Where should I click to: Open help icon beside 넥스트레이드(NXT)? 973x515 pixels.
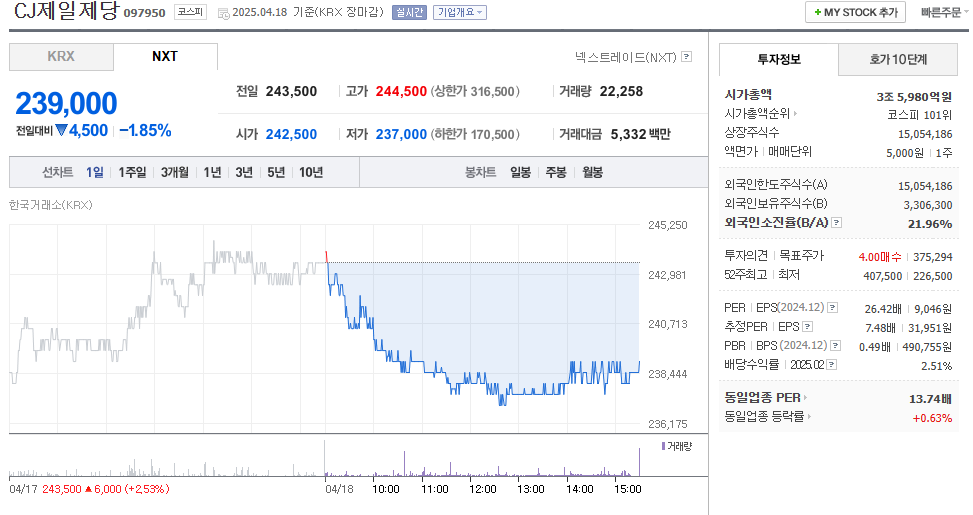(x=686, y=56)
